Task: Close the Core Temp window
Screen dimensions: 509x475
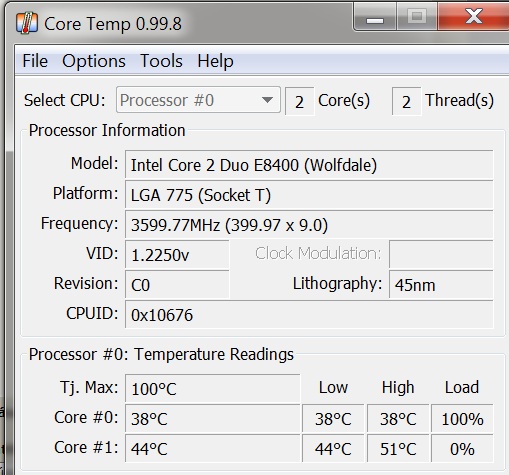Action: 473,16
